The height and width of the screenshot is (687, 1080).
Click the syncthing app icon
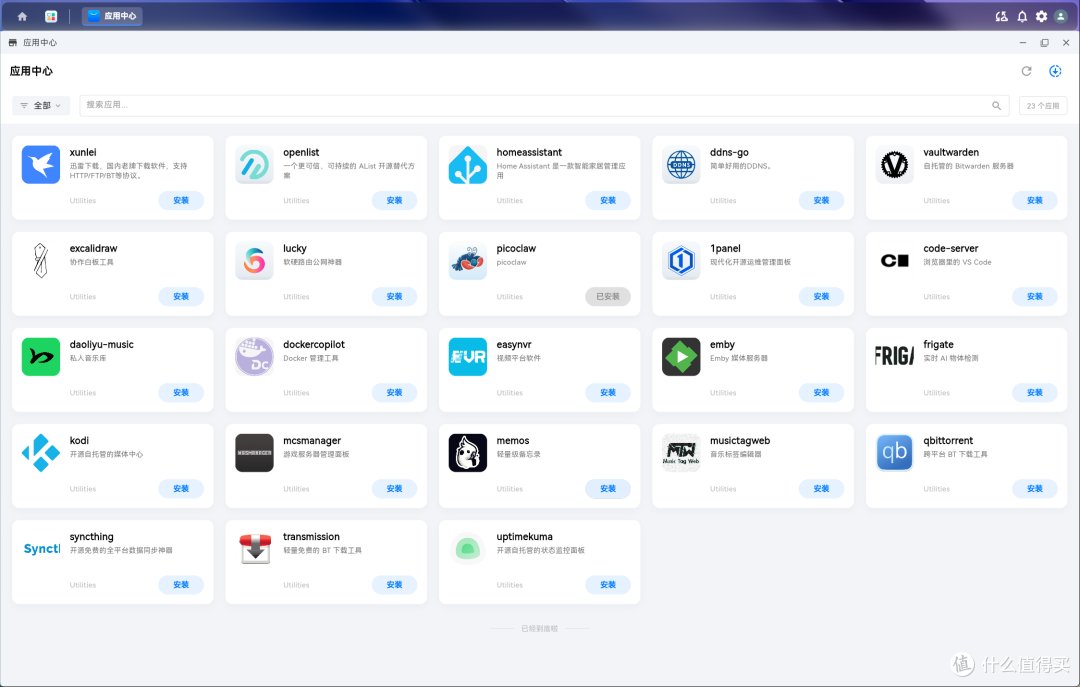[x=41, y=549]
